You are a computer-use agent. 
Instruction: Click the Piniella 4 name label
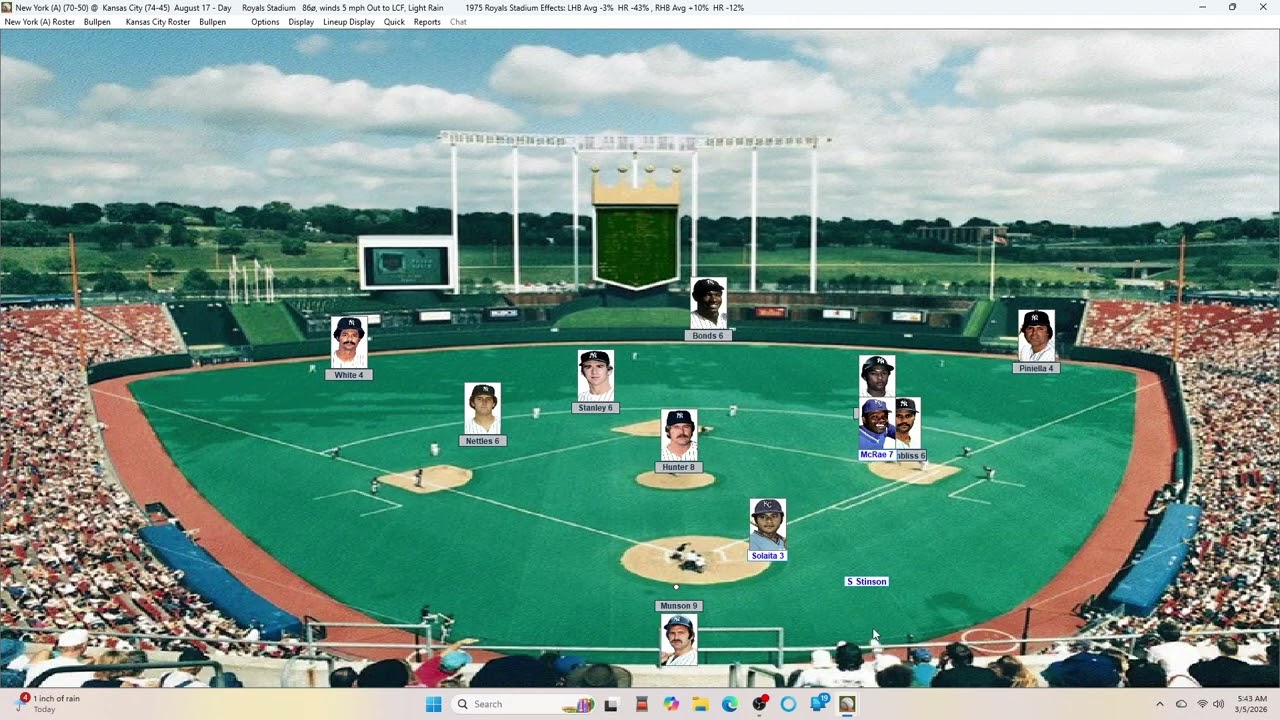click(1036, 368)
